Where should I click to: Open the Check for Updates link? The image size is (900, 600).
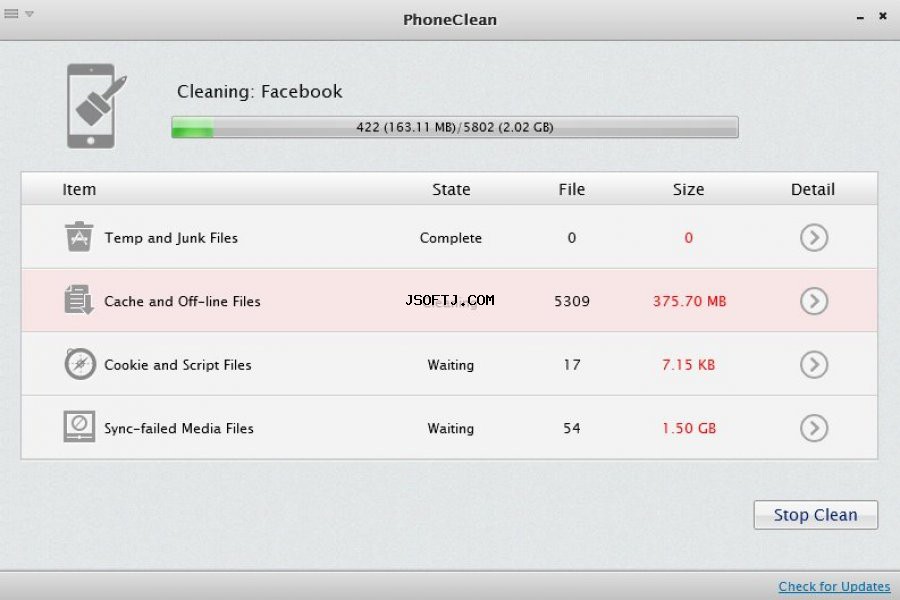coord(834,587)
